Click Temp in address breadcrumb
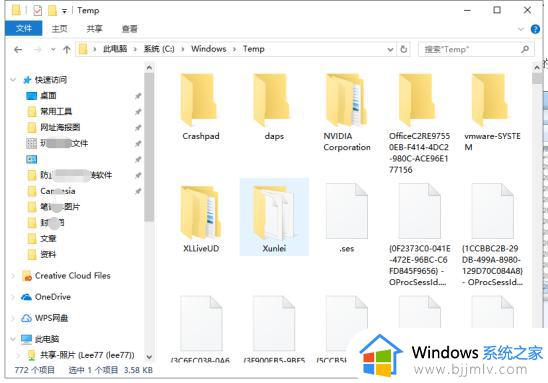This screenshot has width=548, height=383. pos(254,49)
